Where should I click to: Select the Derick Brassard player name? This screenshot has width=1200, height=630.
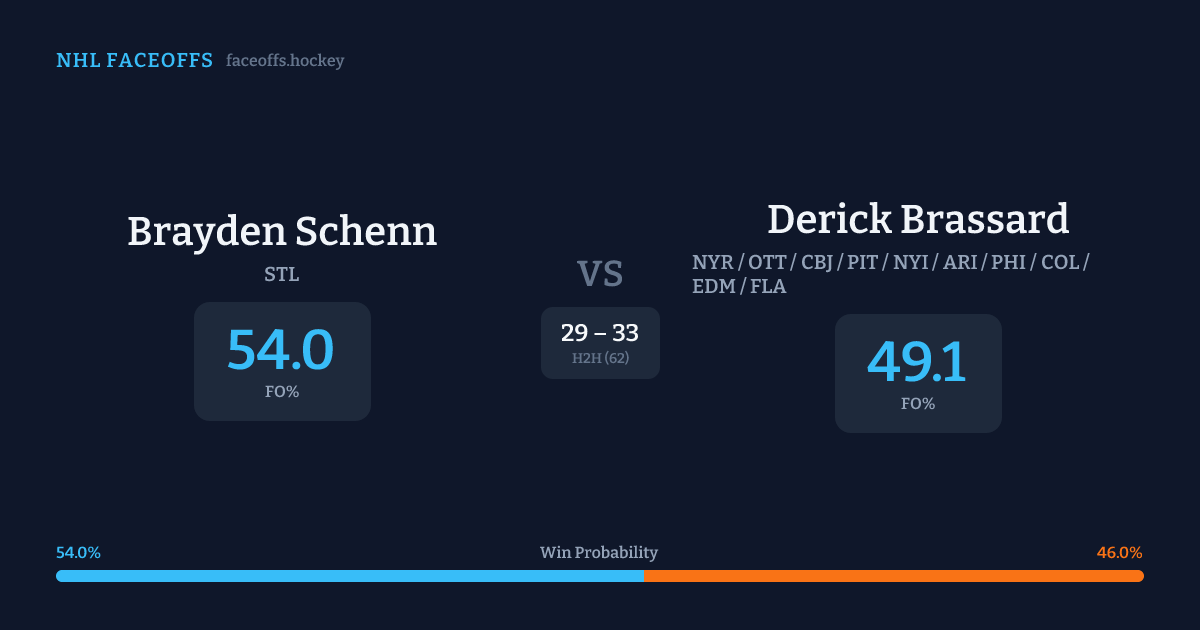pos(918,220)
